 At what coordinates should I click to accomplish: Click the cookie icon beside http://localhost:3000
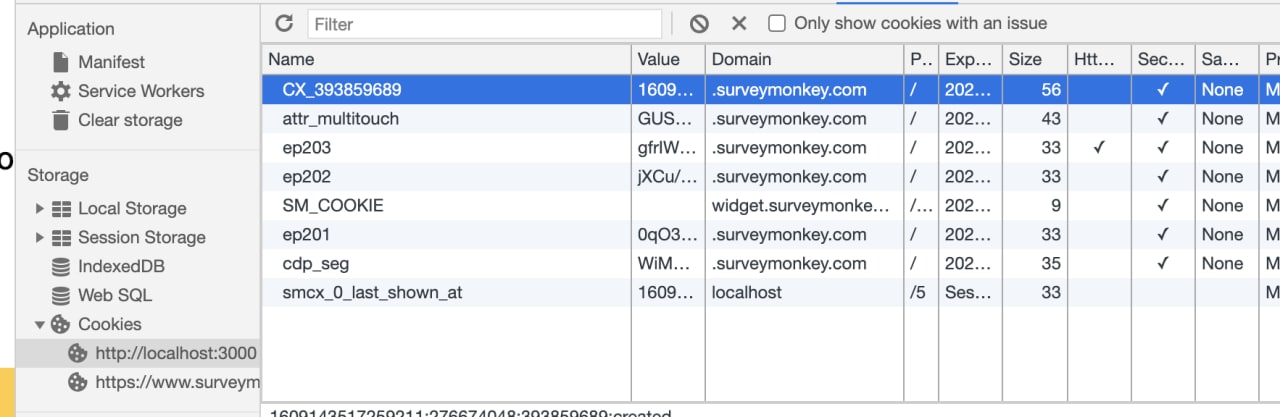[x=78, y=353]
